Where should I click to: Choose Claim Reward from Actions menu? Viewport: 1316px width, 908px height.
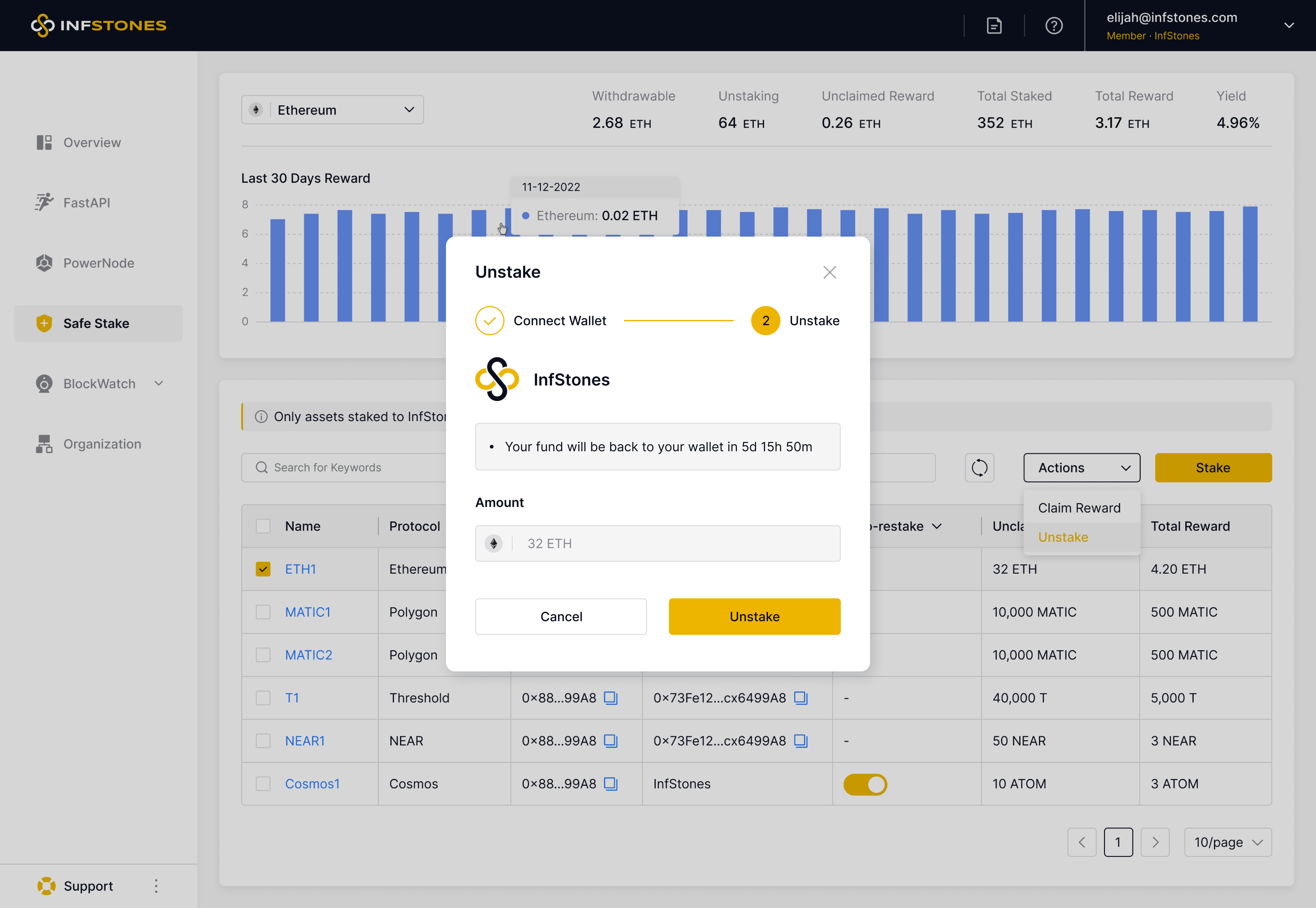pyautogui.click(x=1079, y=508)
